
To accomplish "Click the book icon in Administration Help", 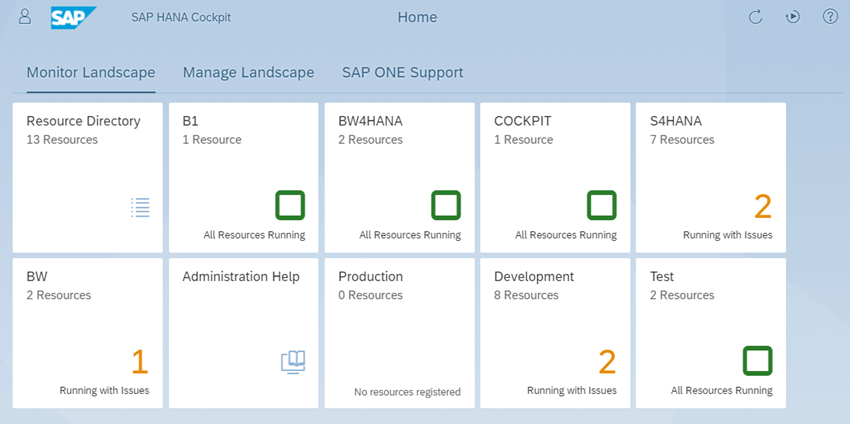I will pos(293,362).
